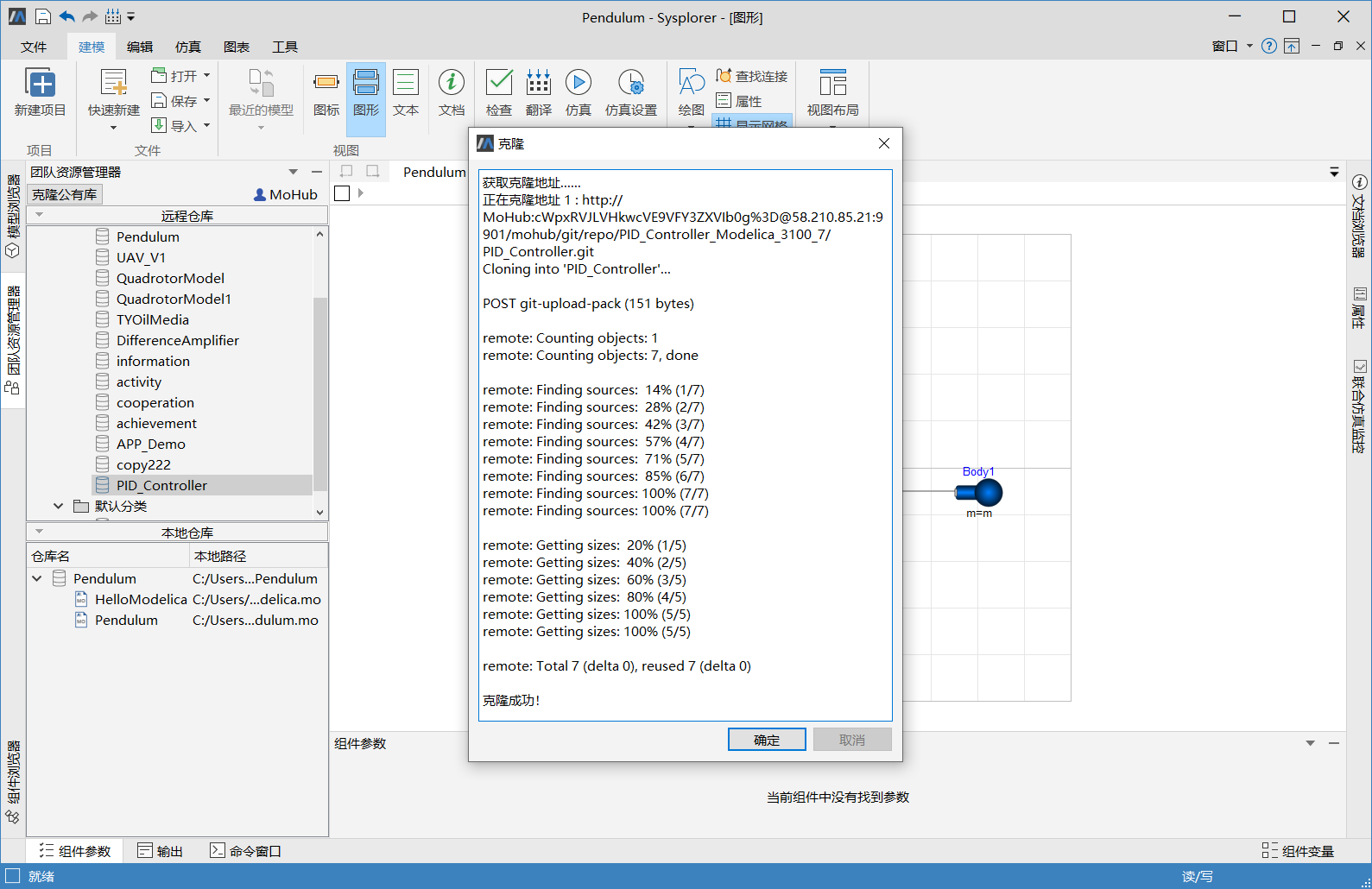
Task: Switch to the 图表 ribbon tab
Action: click(x=237, y=47)
